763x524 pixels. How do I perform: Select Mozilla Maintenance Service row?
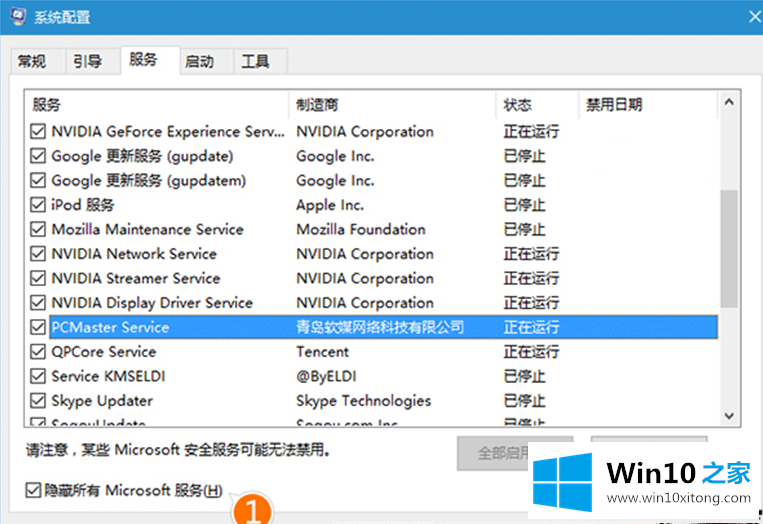(373, 229)
